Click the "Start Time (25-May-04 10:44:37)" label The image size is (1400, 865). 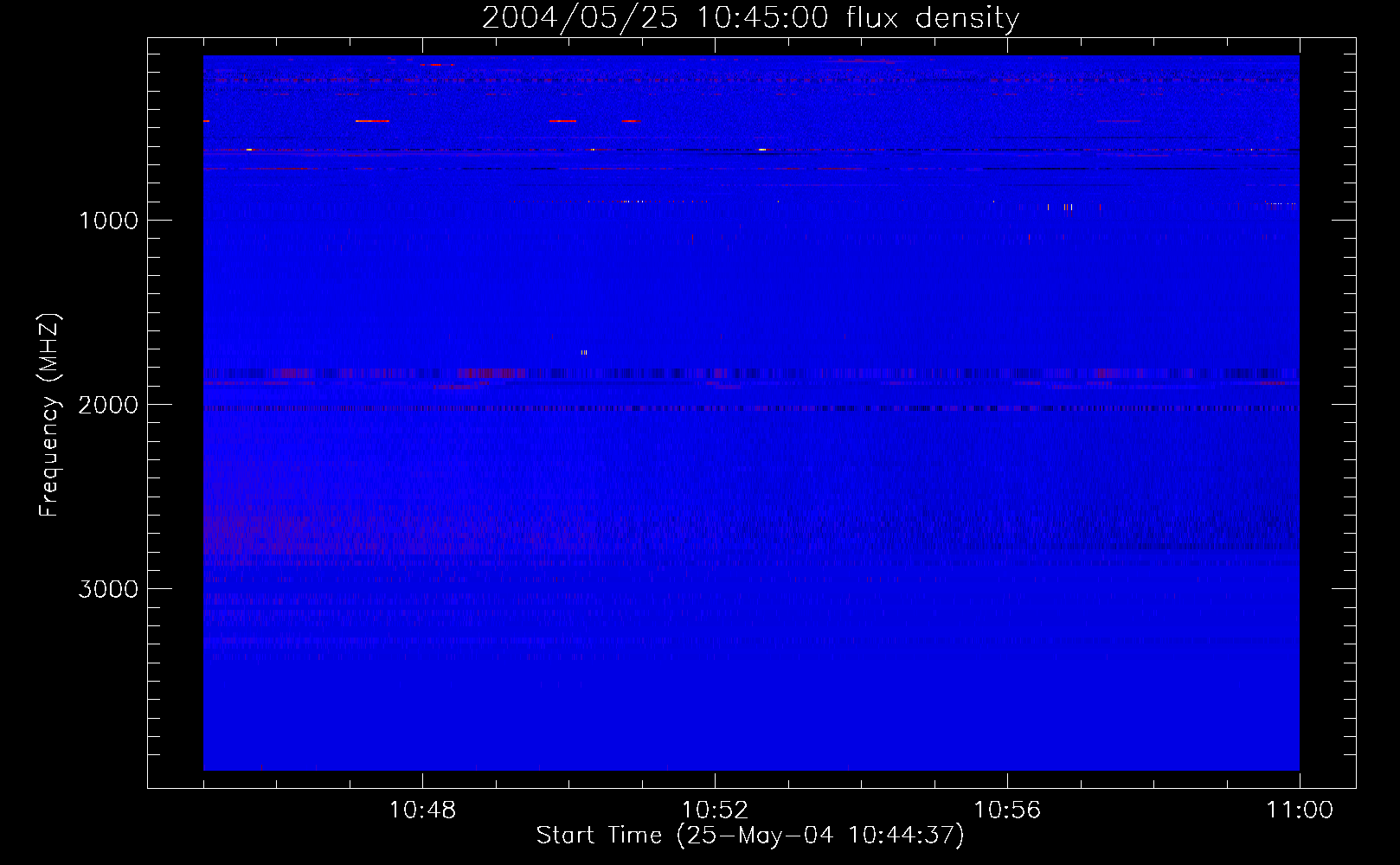(750, 836)
